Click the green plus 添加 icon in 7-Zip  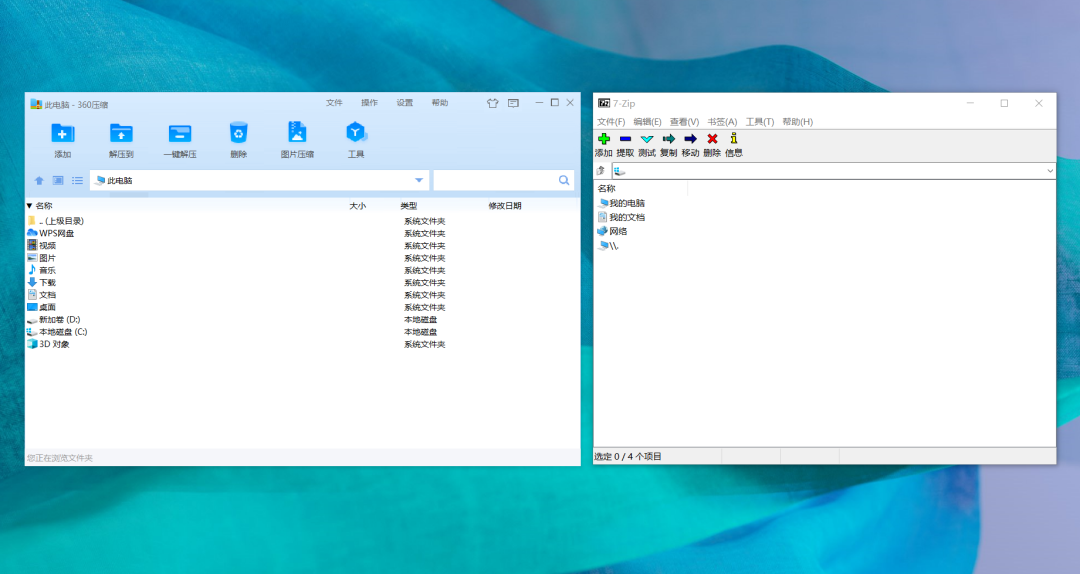tap(603, 139)
